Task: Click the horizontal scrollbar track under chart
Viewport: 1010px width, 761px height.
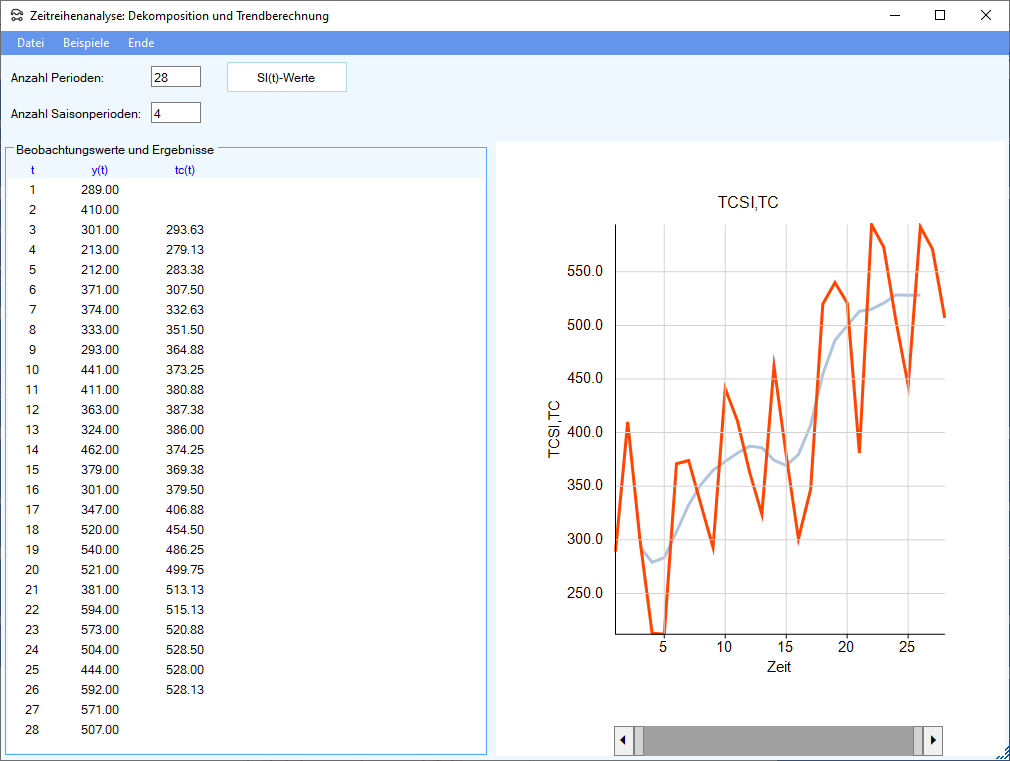Action: (x=778, y=741)
